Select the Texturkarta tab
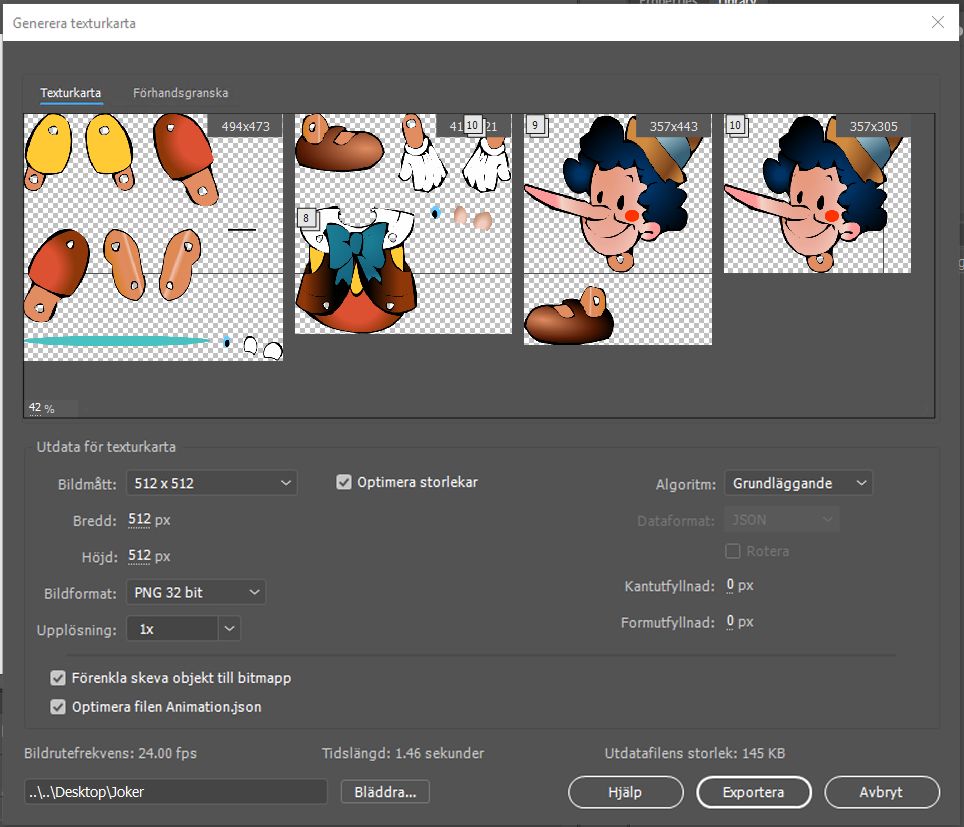Image resolution: width=964 pixels, height=827 pixels. point(70,93)
